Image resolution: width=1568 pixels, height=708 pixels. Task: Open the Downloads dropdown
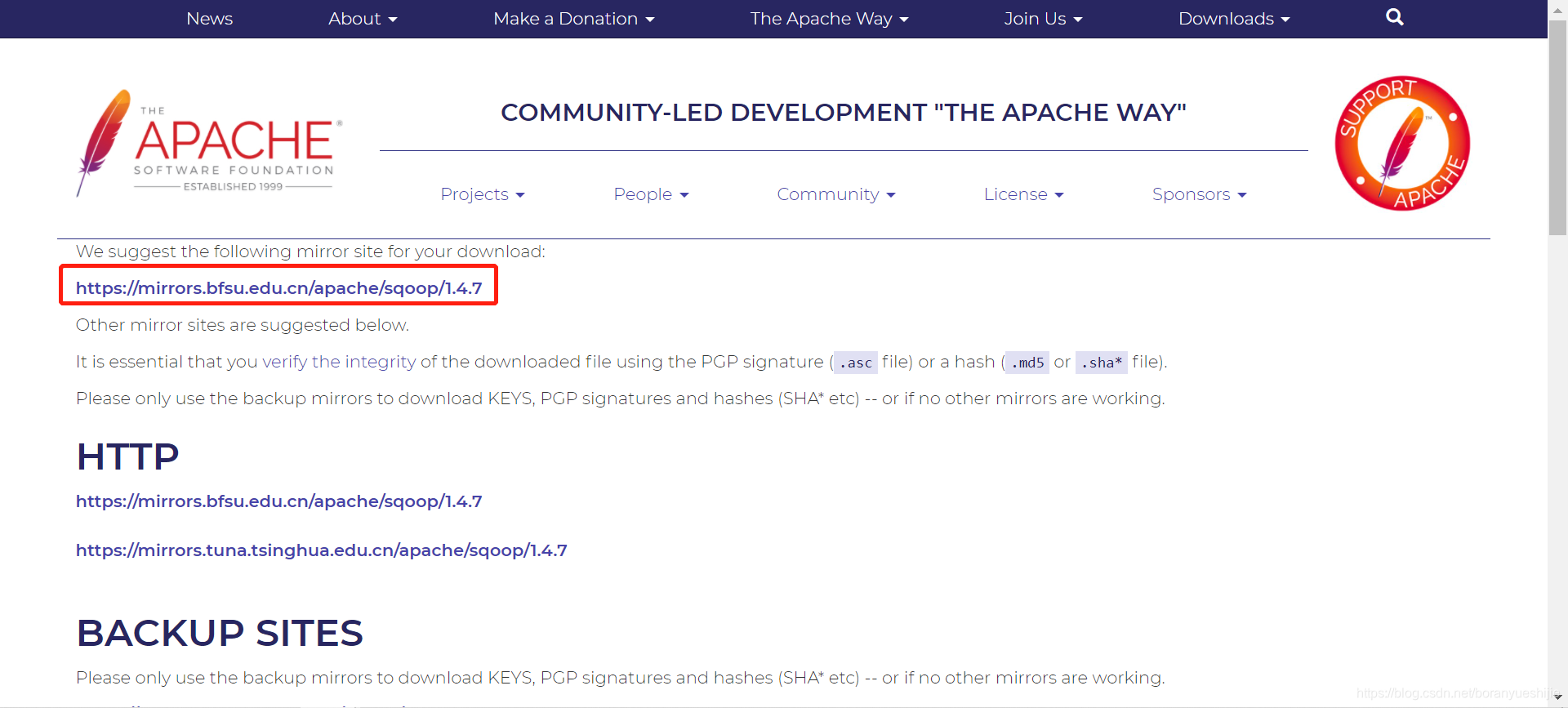tap(1234, 18)
